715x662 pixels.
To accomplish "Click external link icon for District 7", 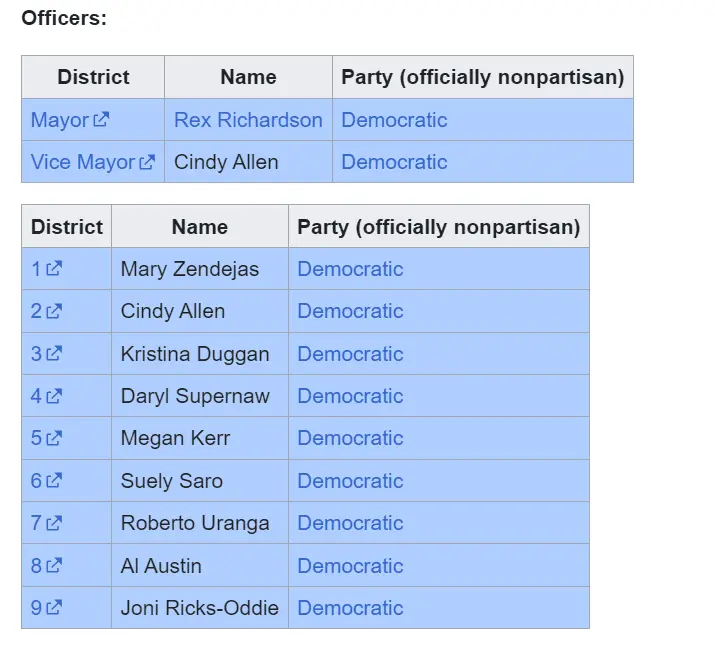I will 54,523.
